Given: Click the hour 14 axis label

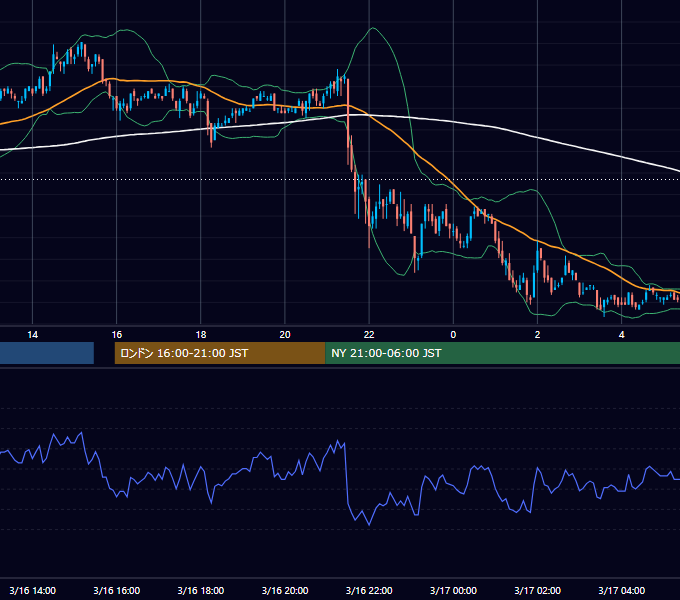Looking at the screenshot, I should pyautogui.click(x=33, y=335).
